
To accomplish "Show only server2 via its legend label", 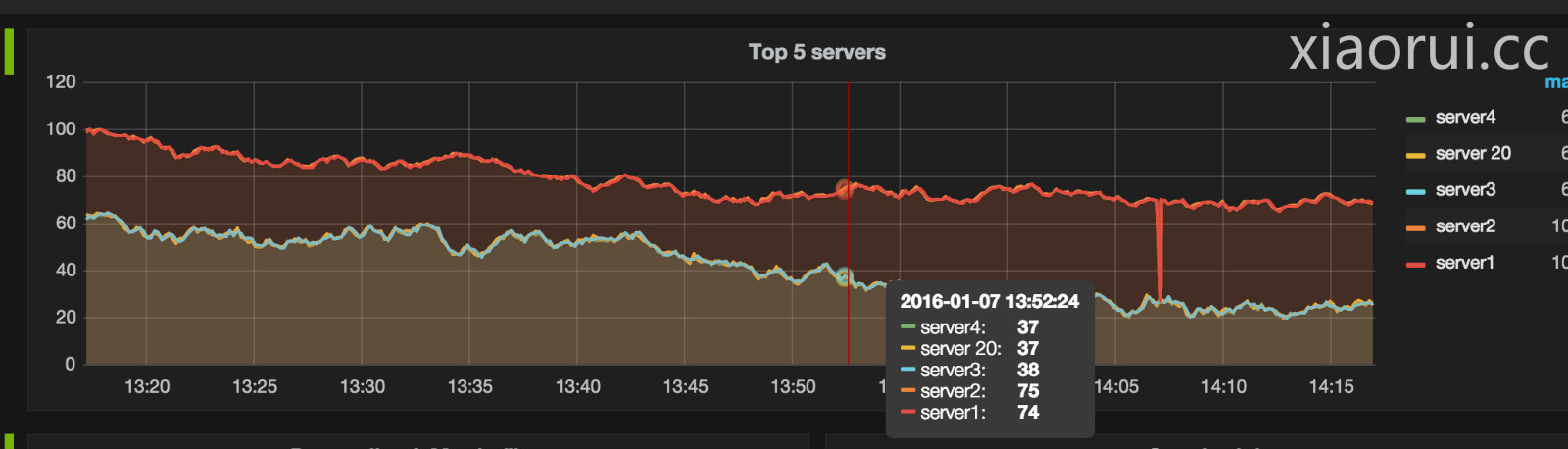I will 1465,226.
